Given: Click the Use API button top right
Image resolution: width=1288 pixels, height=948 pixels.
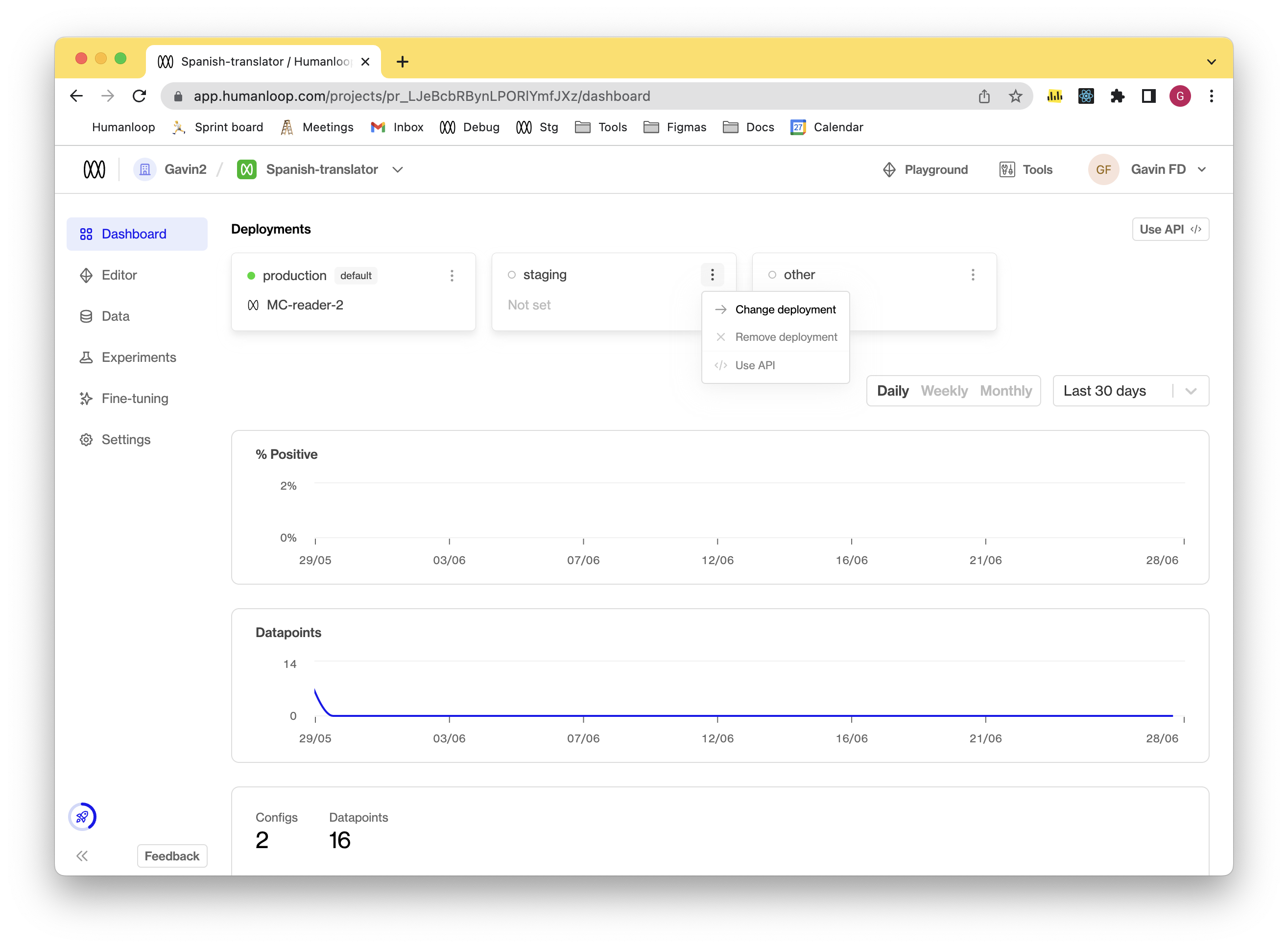Looking at the screenshot, I should (x=1170, y=229).
